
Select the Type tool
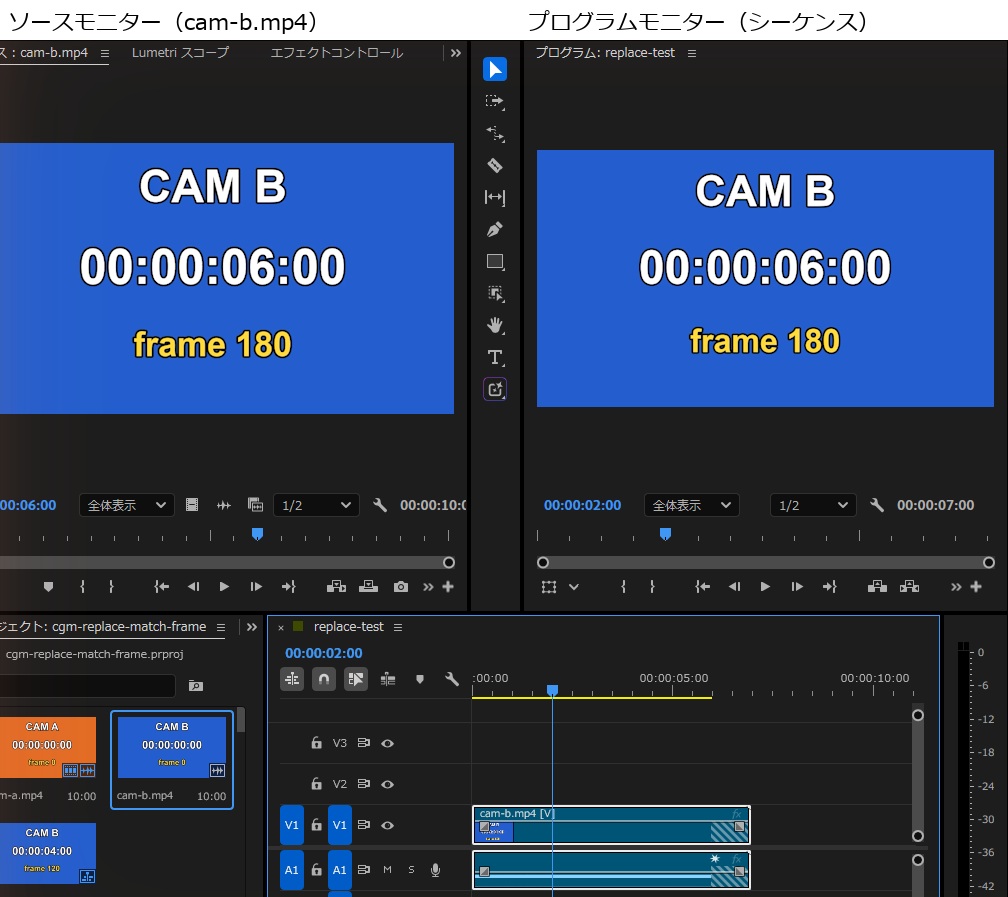pyautogui.click(x=495, y=358)
